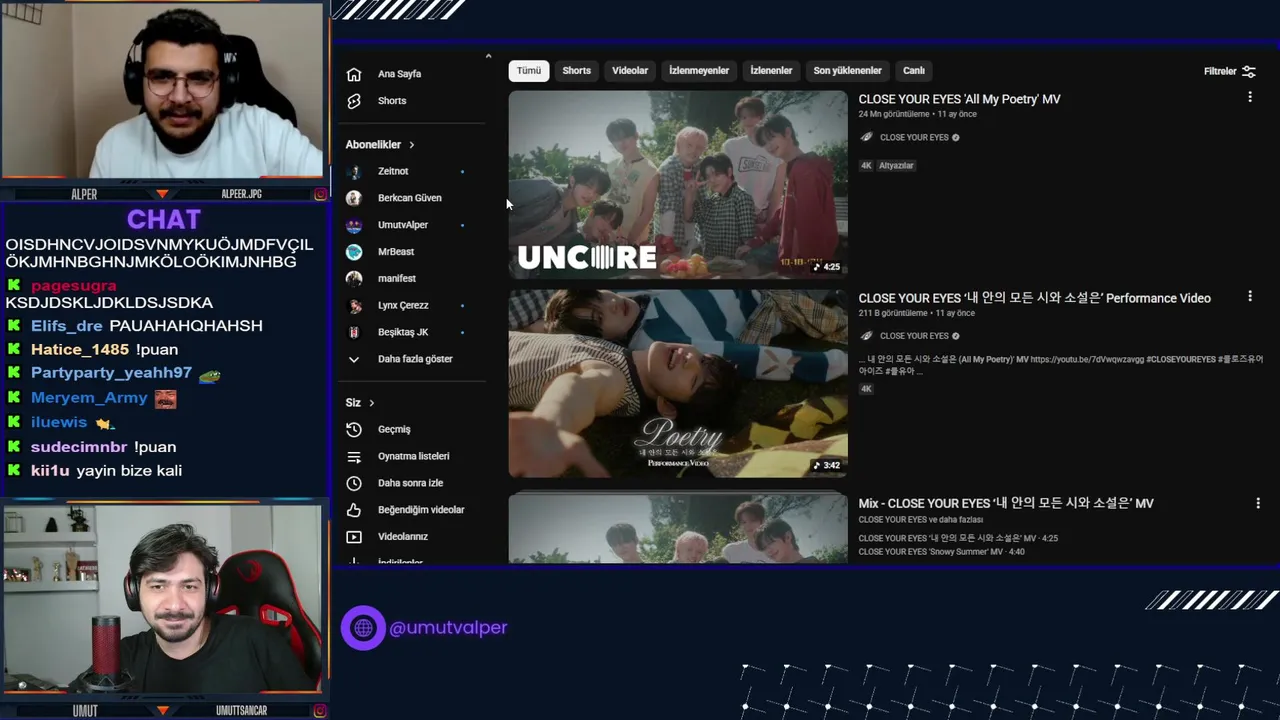Image resolution: width=1280 pixels, height=720 pixels.
Task: Click Ana Sayfa label in sidebar
Action: pyautogui.click(x=399, y=74)
